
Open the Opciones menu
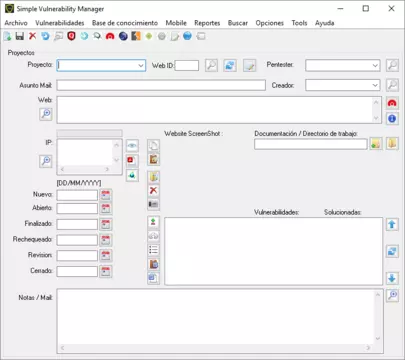pyautogui.click(x=269, y=23)
